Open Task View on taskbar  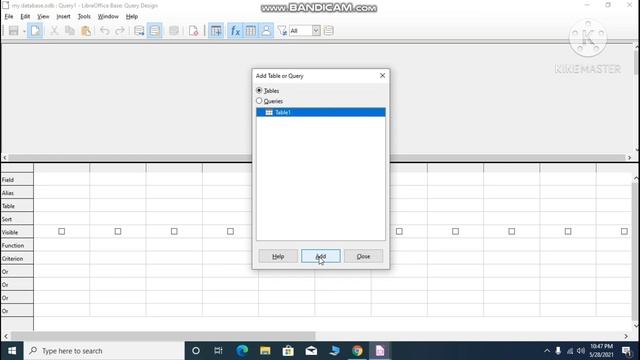coord(218,351)
